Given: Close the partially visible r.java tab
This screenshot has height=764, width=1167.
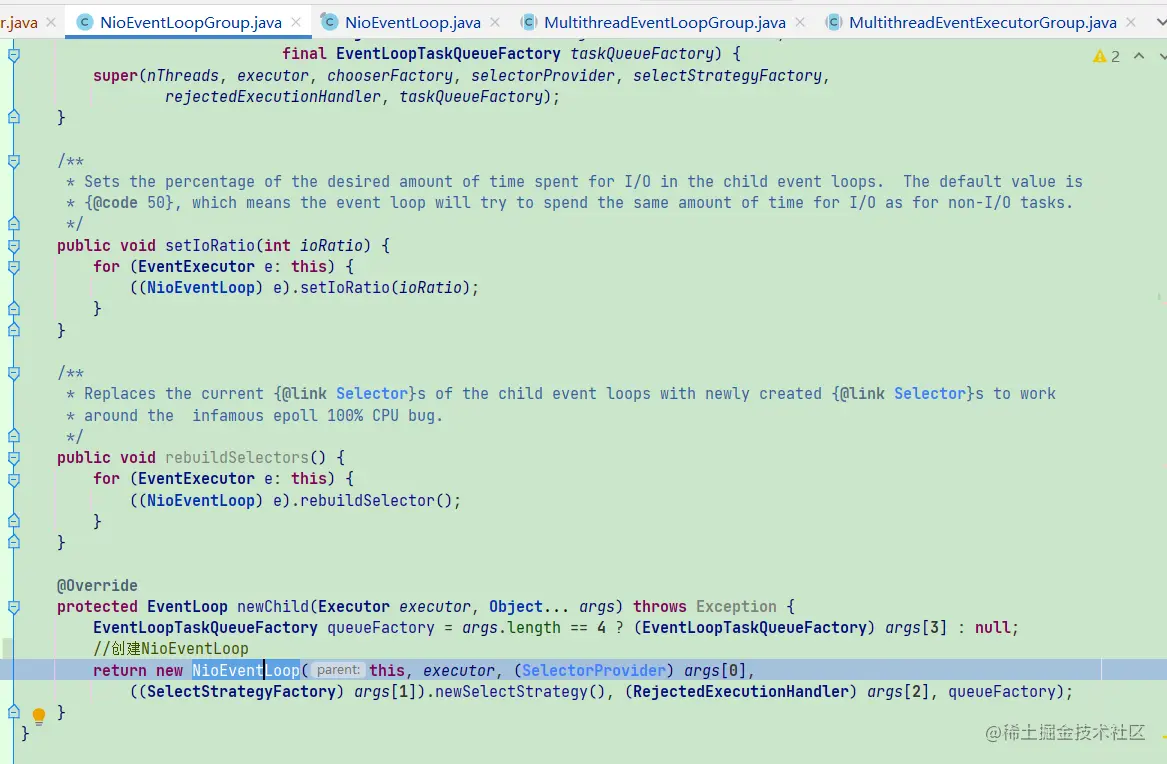Looking at the screenshot, I should (51, 22).
